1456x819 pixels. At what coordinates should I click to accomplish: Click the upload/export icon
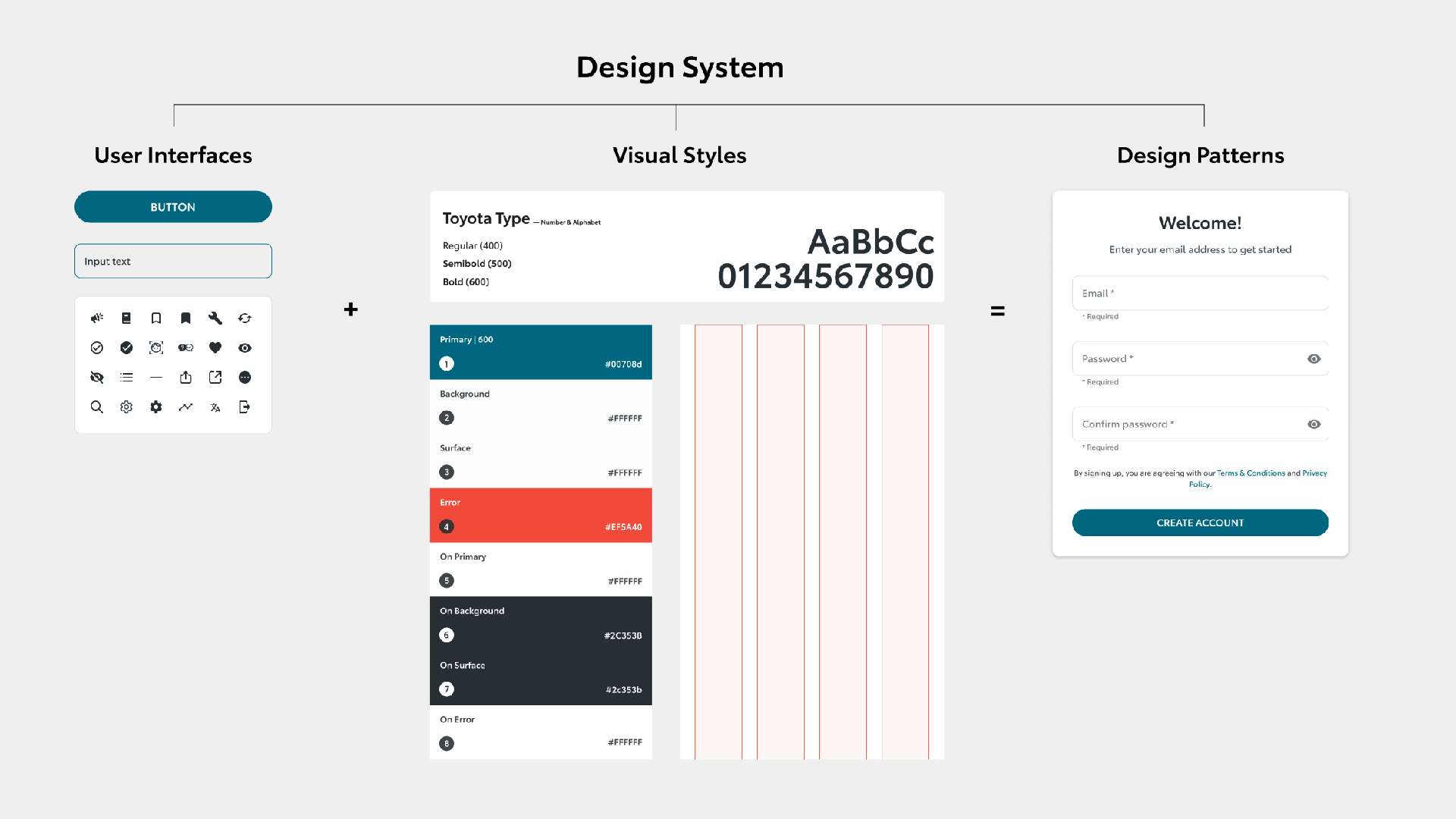click(x=186, y=377)
